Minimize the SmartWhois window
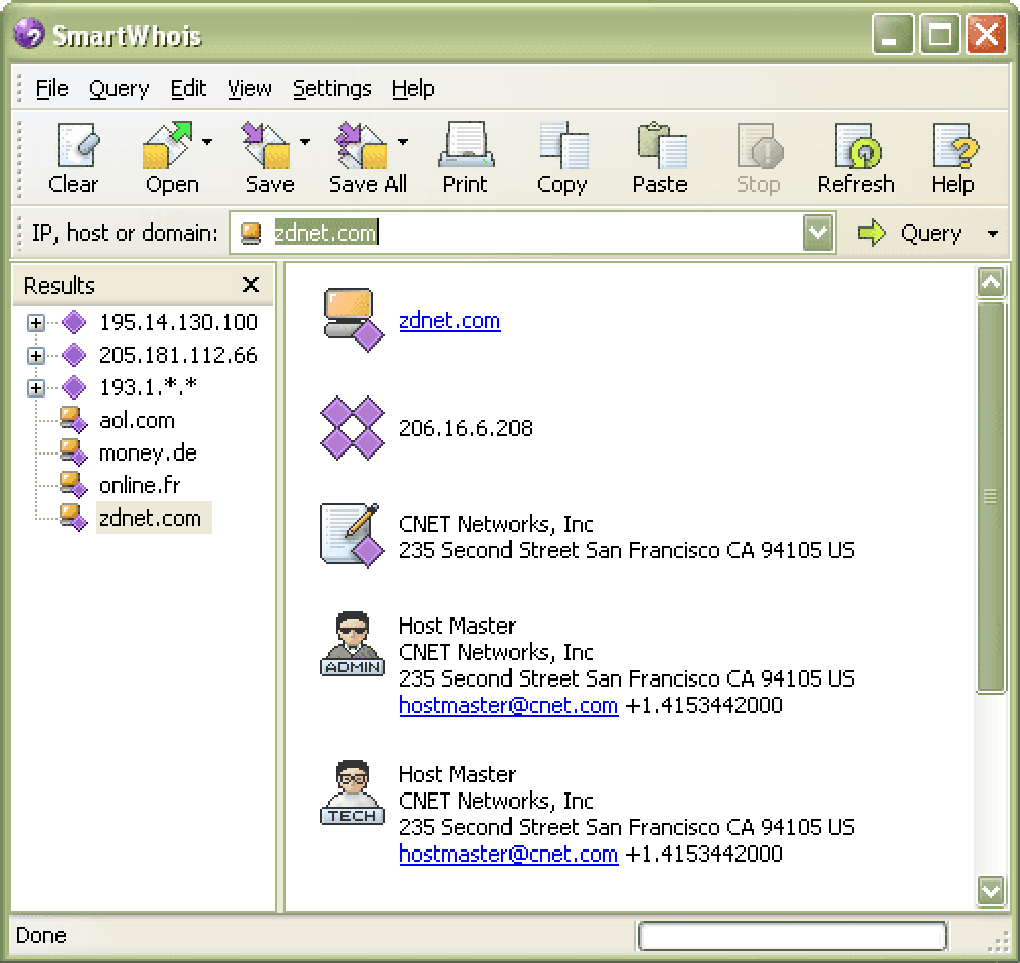 pyautogui.click(x=892, y=33)
